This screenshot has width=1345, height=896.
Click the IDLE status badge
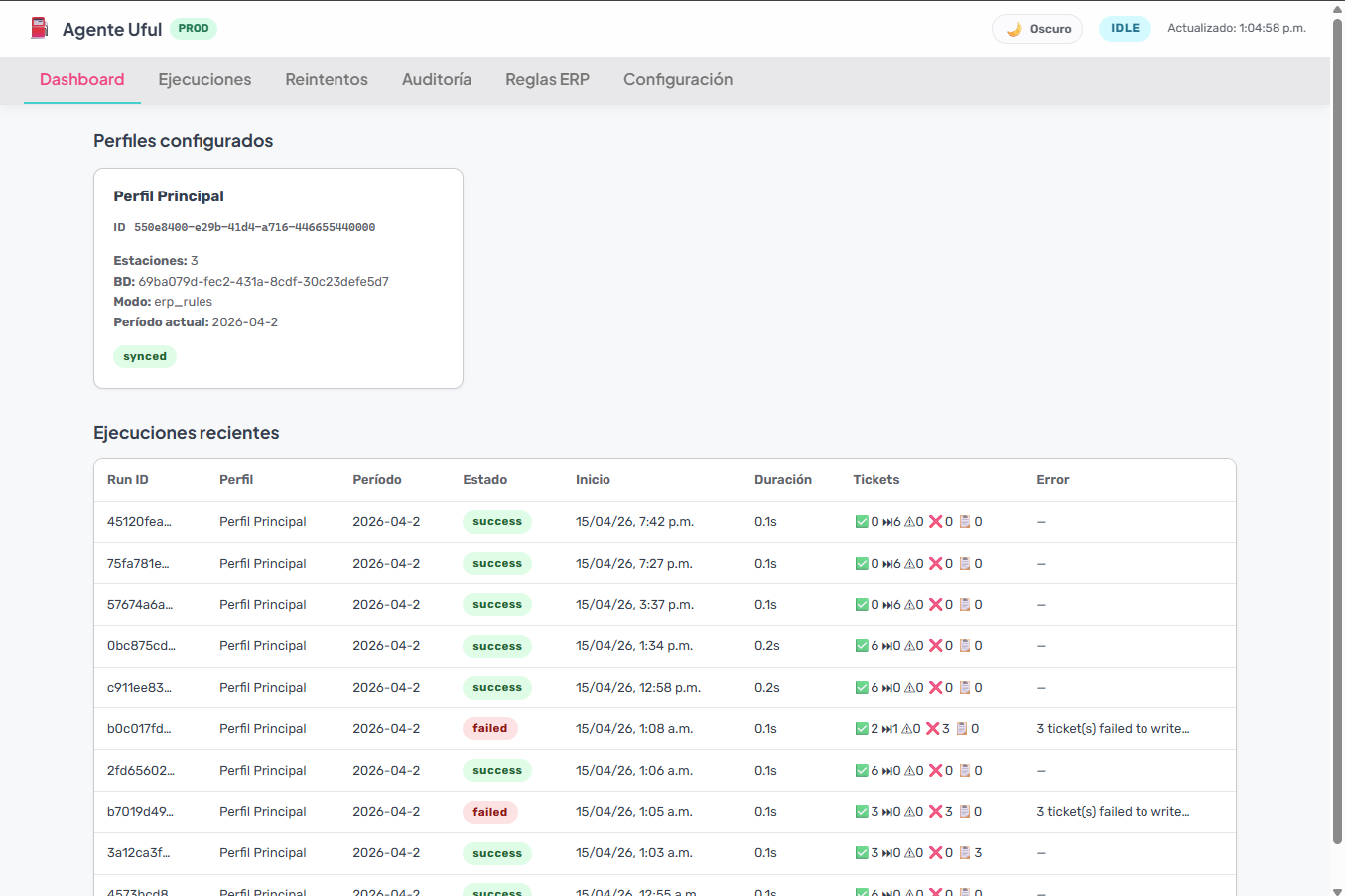[1125, 28]
